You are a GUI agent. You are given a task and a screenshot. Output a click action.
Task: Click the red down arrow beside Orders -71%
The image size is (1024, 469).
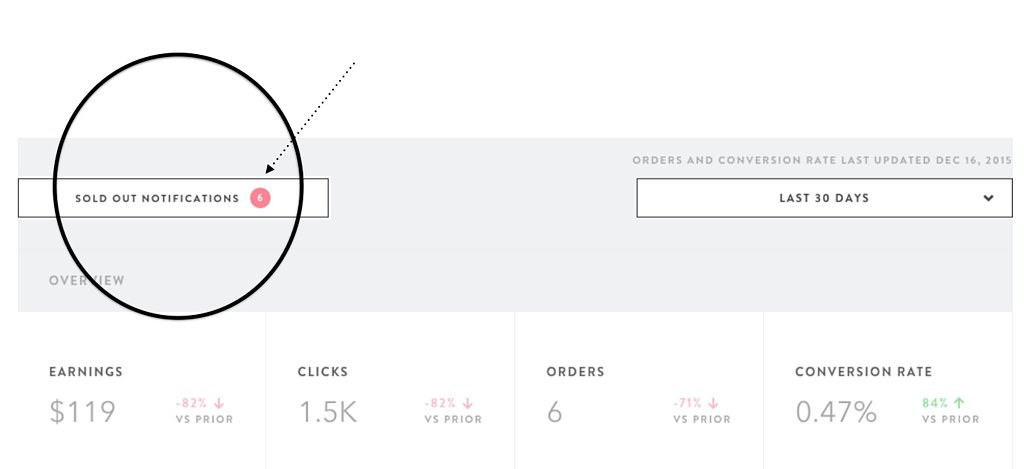point(713,404)
